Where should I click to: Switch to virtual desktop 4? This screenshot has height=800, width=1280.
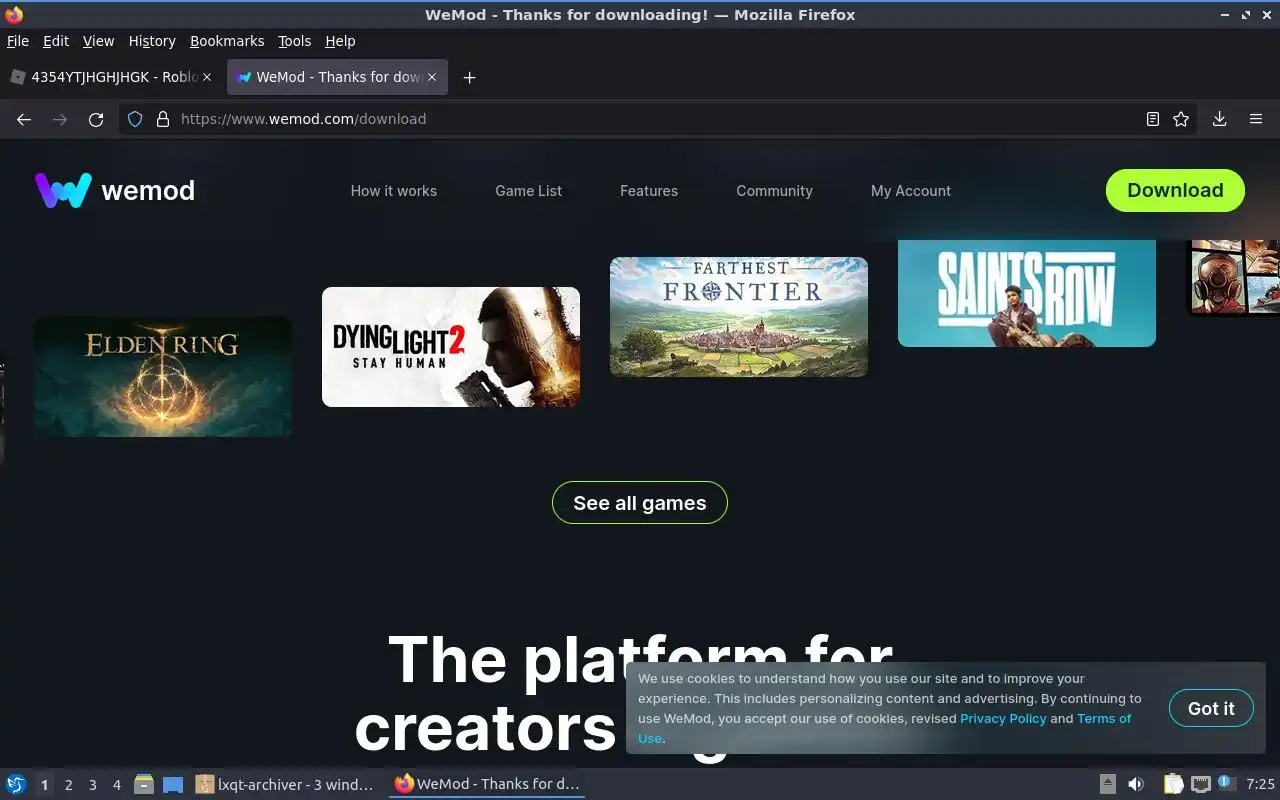[x=116, y=785]
